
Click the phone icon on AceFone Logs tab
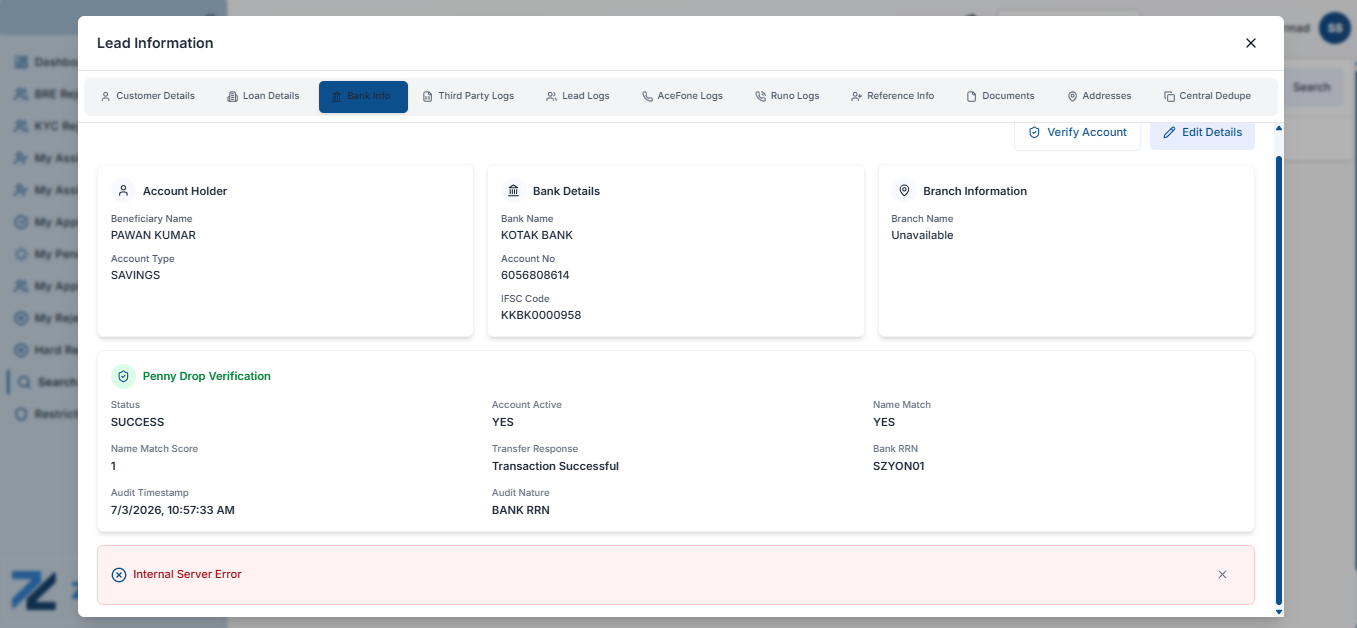[647, 97]
